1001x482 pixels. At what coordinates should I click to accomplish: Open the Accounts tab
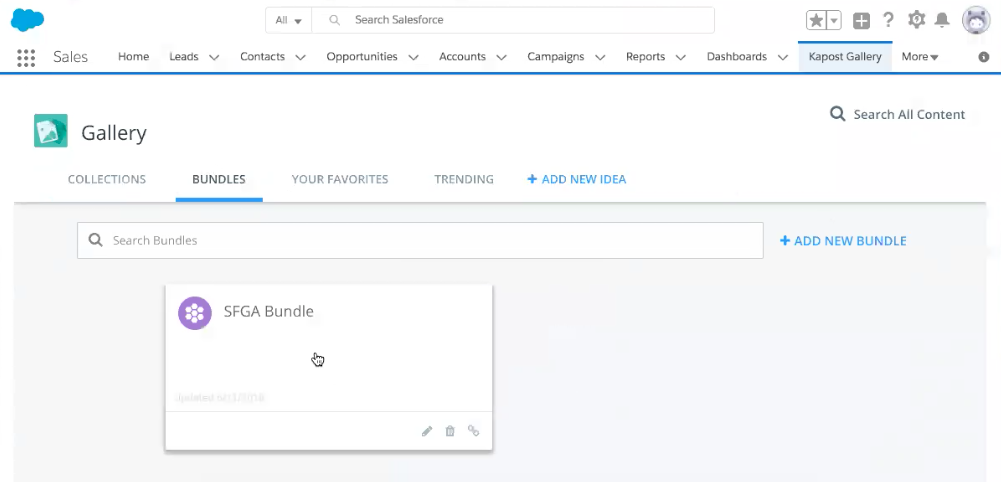tap(462, 57)
